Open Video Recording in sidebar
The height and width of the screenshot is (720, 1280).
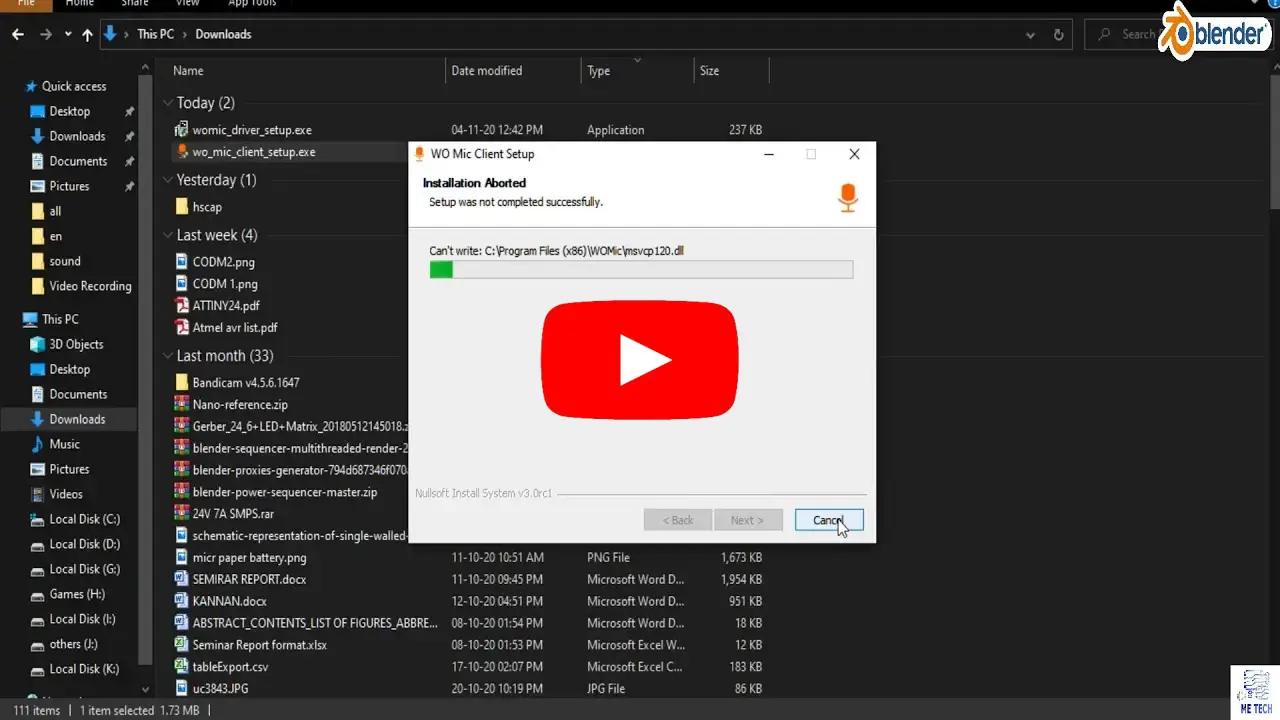[x=90, y=286]
